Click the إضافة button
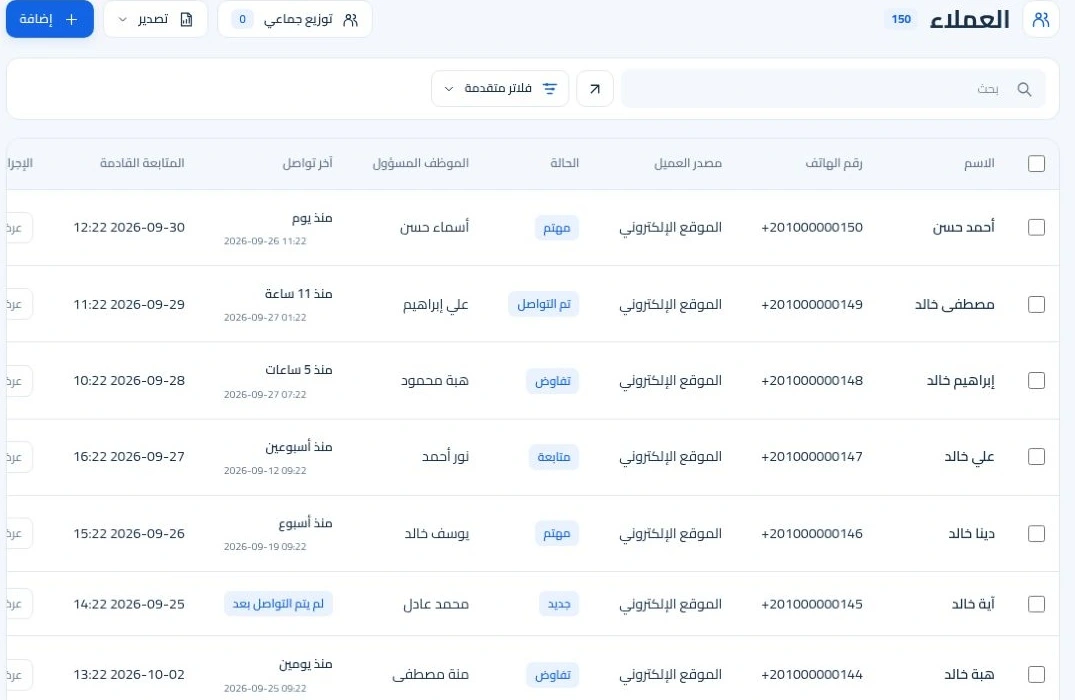The width and height of the screenshot is (1075, 700). [49, 19]
